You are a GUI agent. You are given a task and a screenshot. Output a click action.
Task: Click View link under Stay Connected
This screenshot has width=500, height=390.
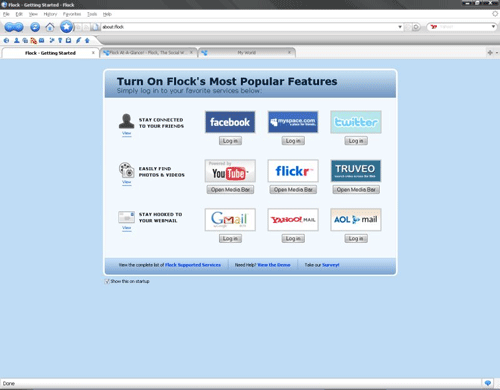tap(126, 133)
